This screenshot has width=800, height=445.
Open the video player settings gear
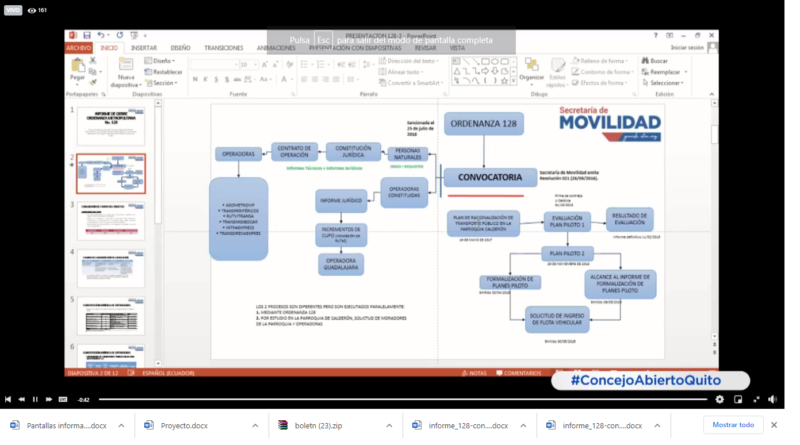pos(720,399)
